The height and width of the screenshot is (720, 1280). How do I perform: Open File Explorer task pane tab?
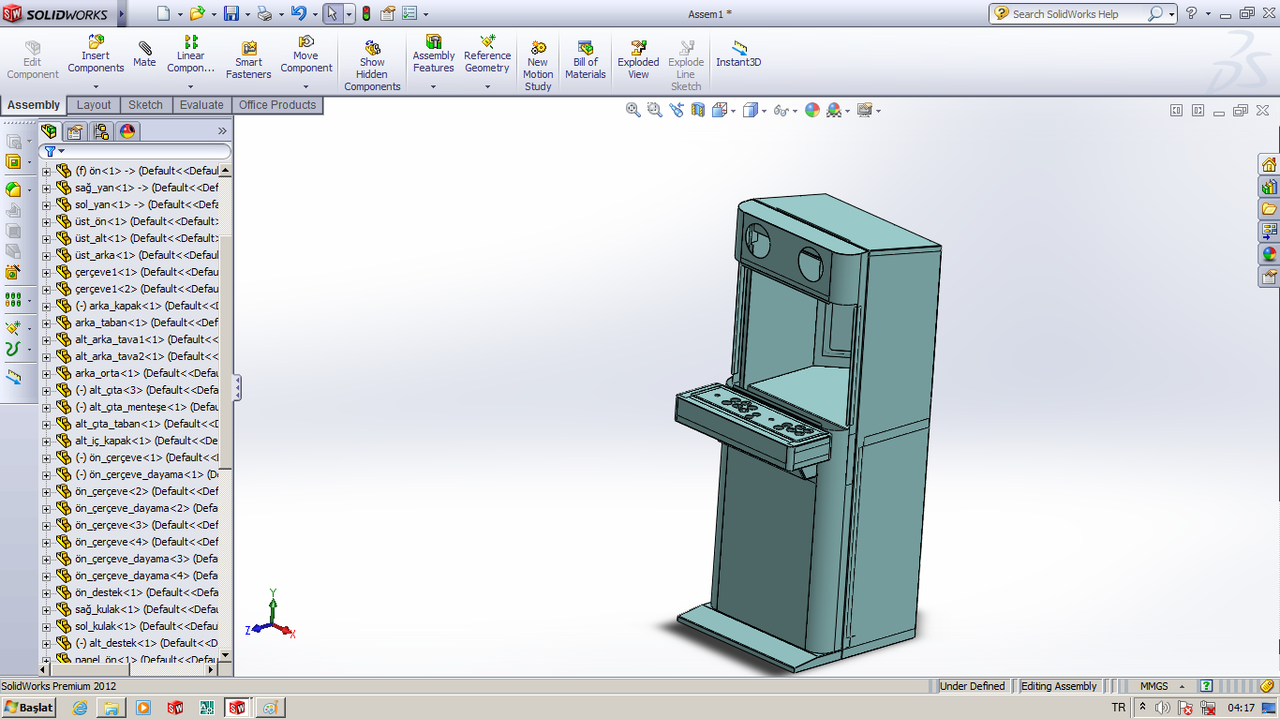click(x=1269, y=209)
